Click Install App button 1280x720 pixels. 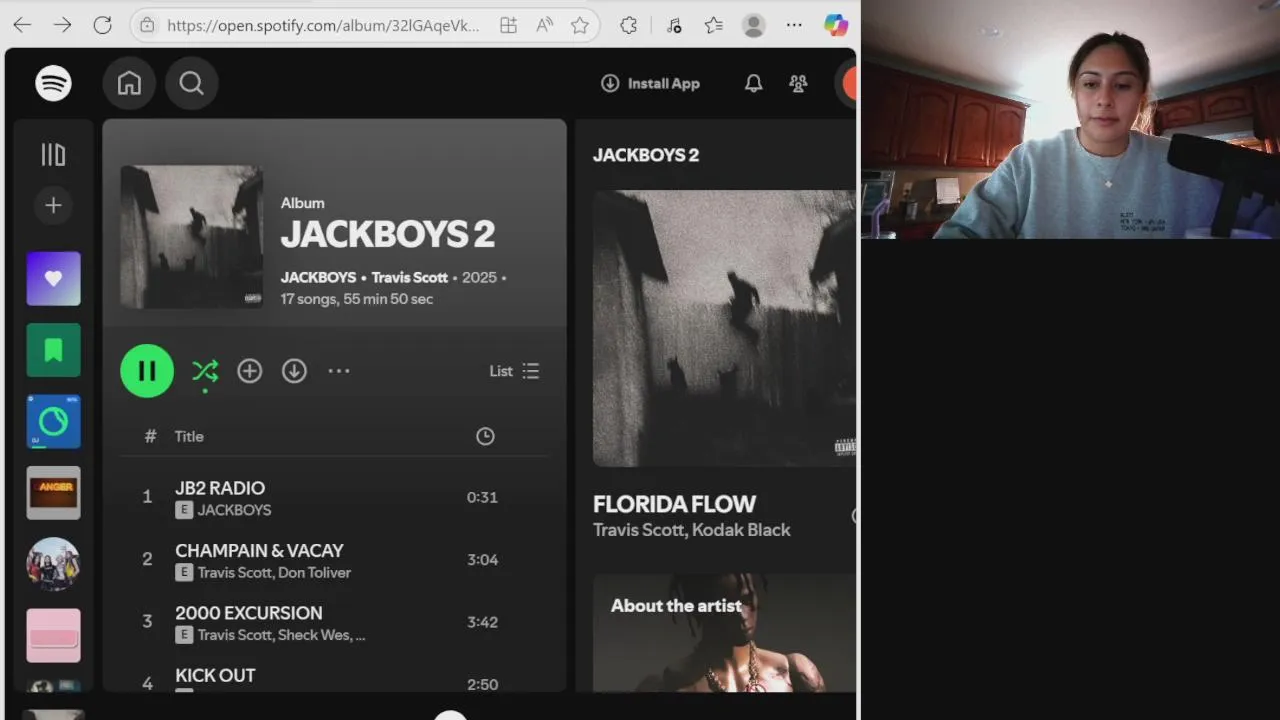click(650, 83)
